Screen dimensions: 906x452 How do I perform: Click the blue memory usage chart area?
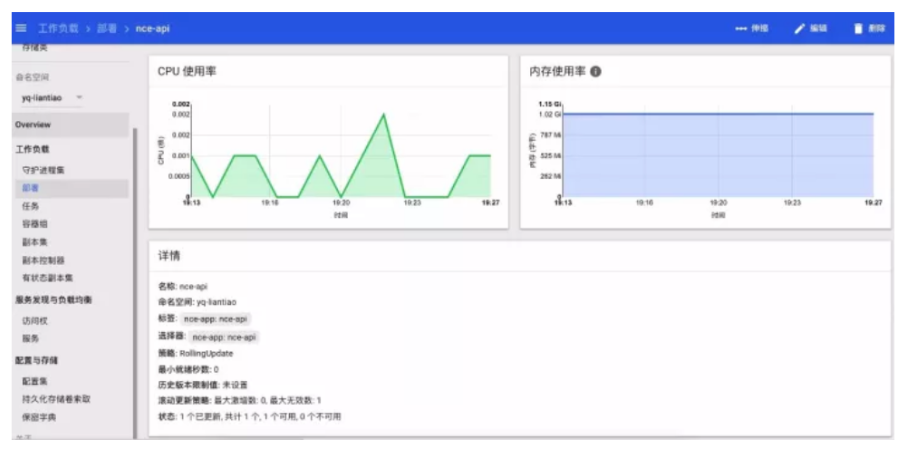coord(718,156)
